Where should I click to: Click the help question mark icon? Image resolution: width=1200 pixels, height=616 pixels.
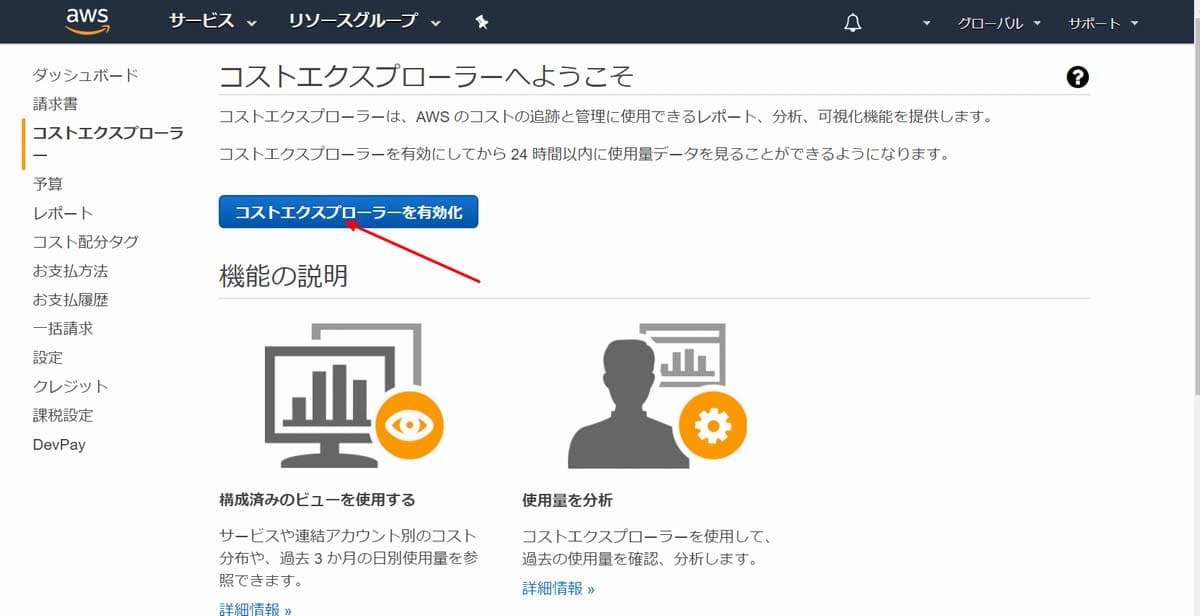coord(1077,76)
